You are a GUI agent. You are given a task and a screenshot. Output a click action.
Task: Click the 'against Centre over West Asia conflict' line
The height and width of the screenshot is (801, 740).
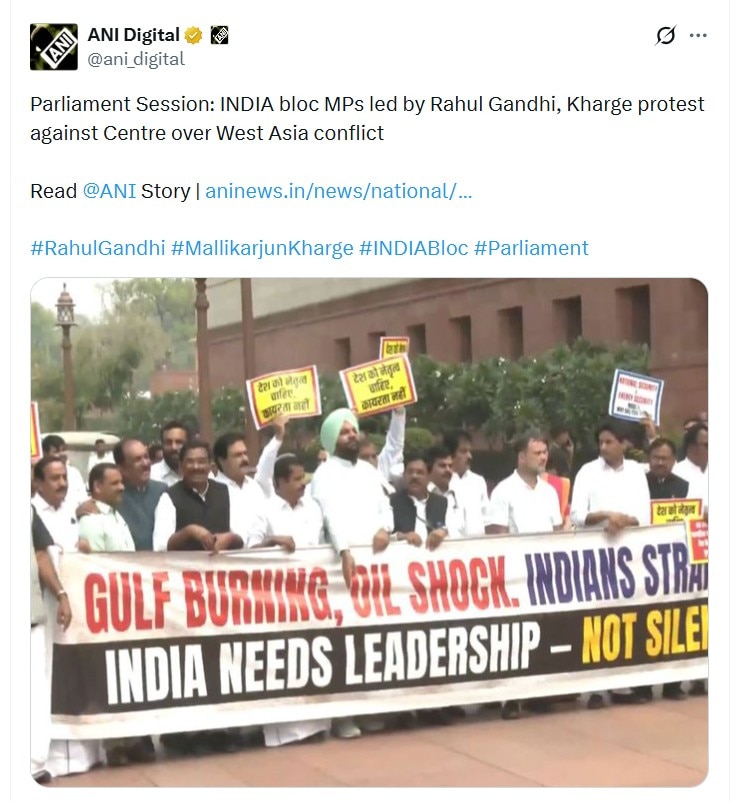[x=207, y=133]
